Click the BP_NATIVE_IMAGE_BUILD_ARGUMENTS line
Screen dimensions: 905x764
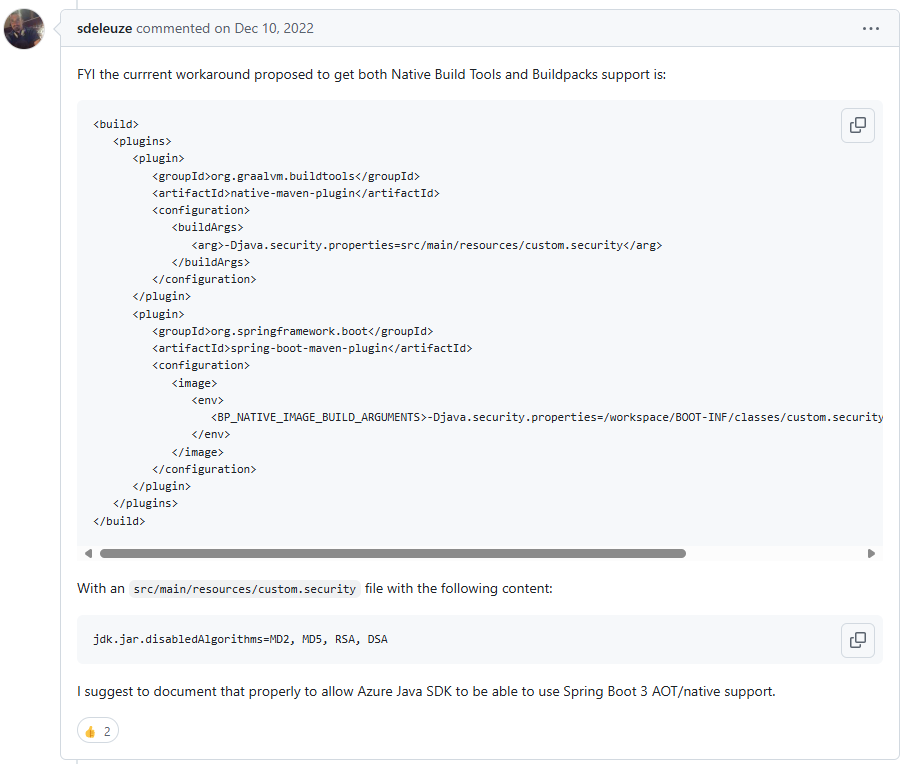click(x=547, y=417)
